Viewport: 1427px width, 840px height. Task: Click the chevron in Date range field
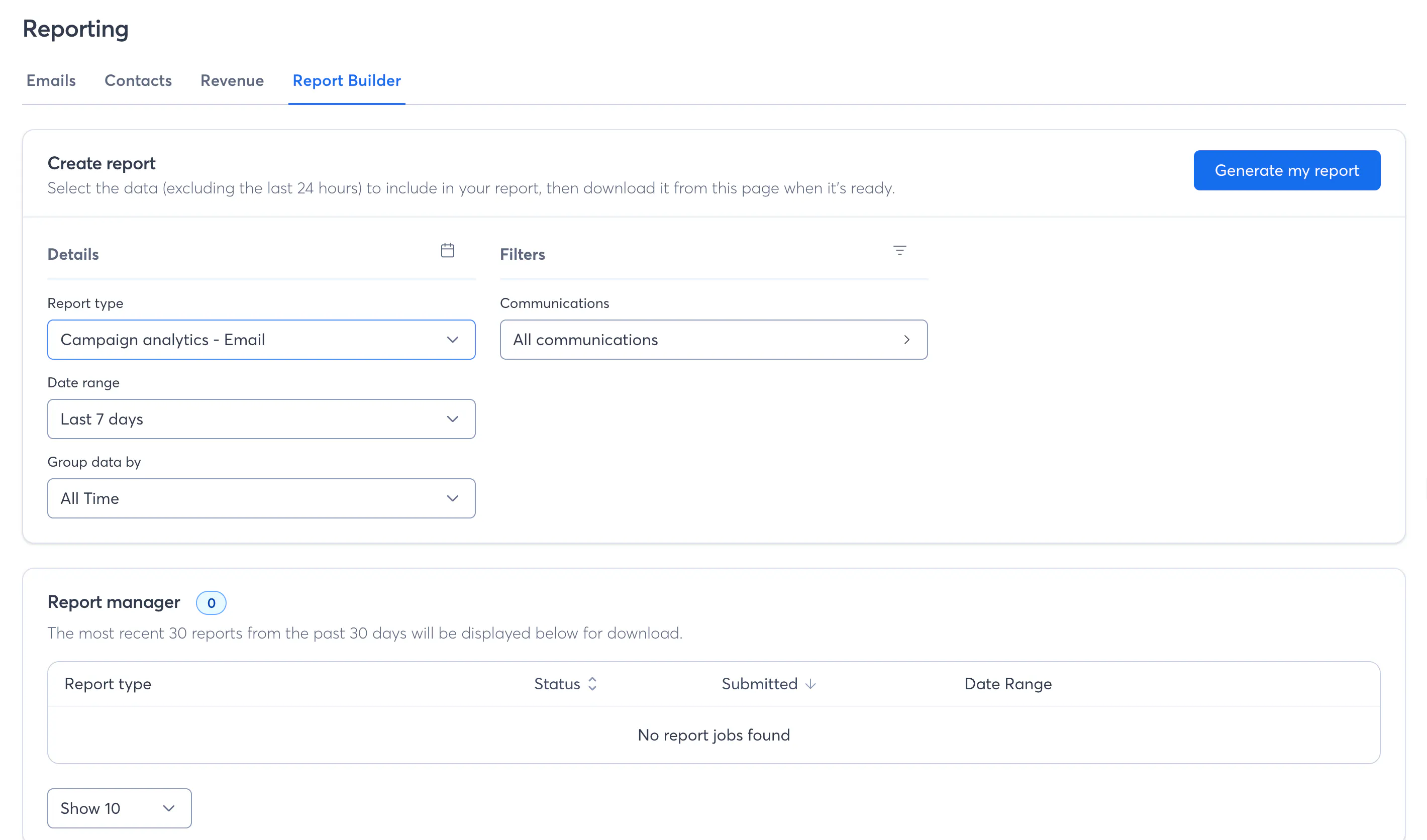(452, 419)
